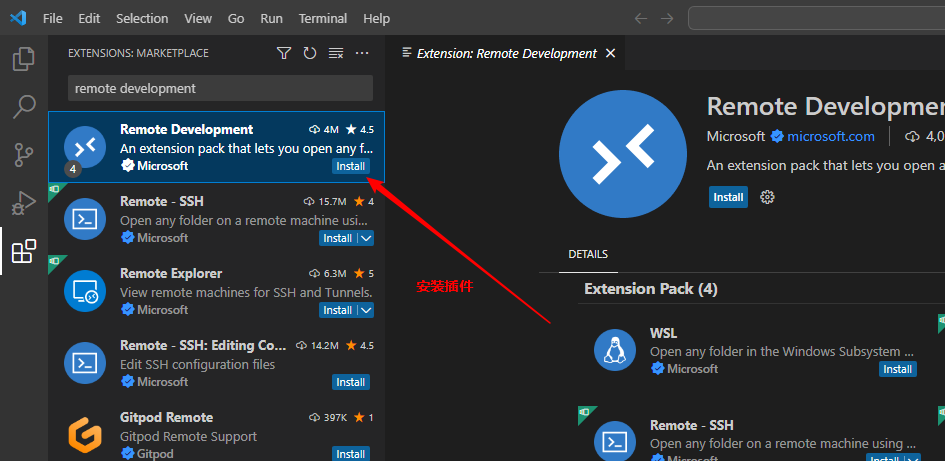The height and width of the screenshot is (461, 945).
Task: Open the Go menu
Action: click(236, 19)
